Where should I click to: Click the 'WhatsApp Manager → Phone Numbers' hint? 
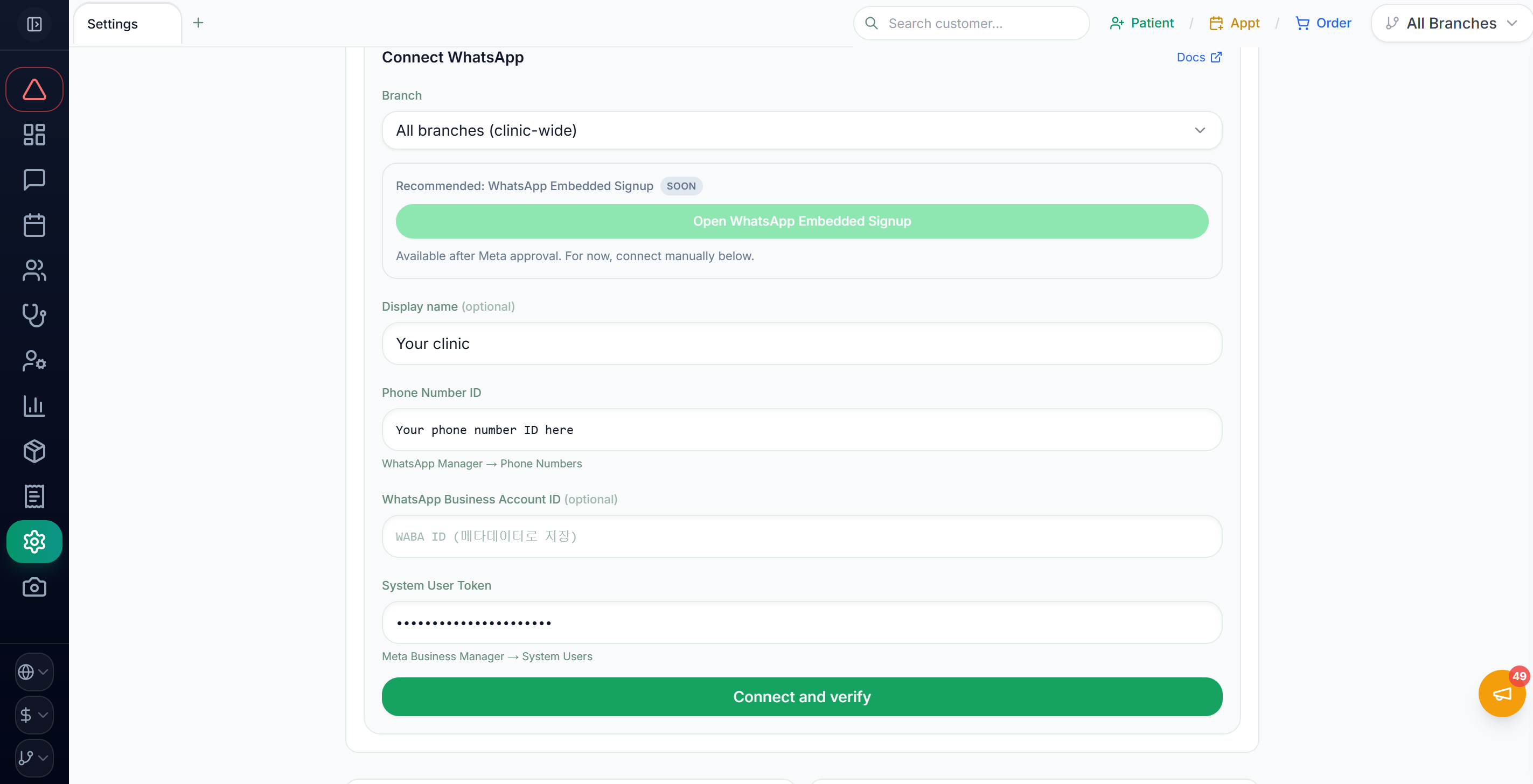482,464
